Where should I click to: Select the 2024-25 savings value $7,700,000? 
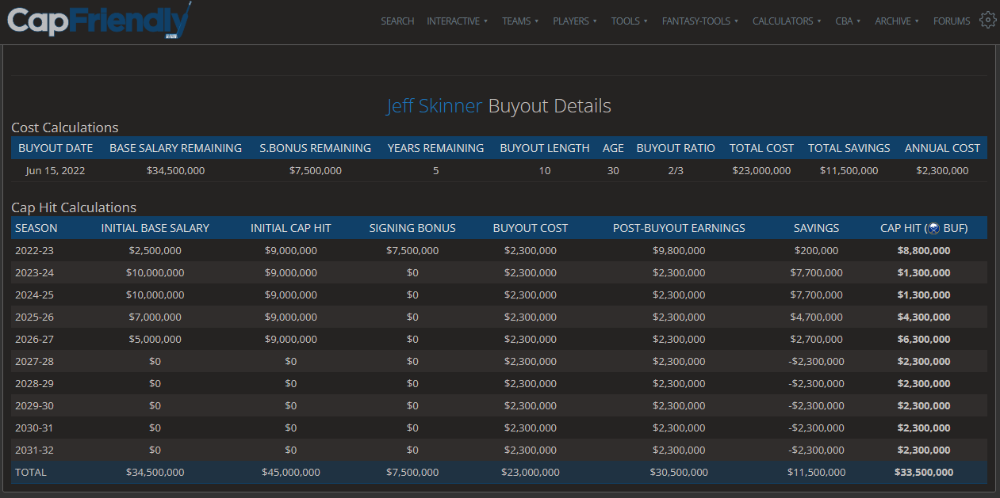pos(816,295)
